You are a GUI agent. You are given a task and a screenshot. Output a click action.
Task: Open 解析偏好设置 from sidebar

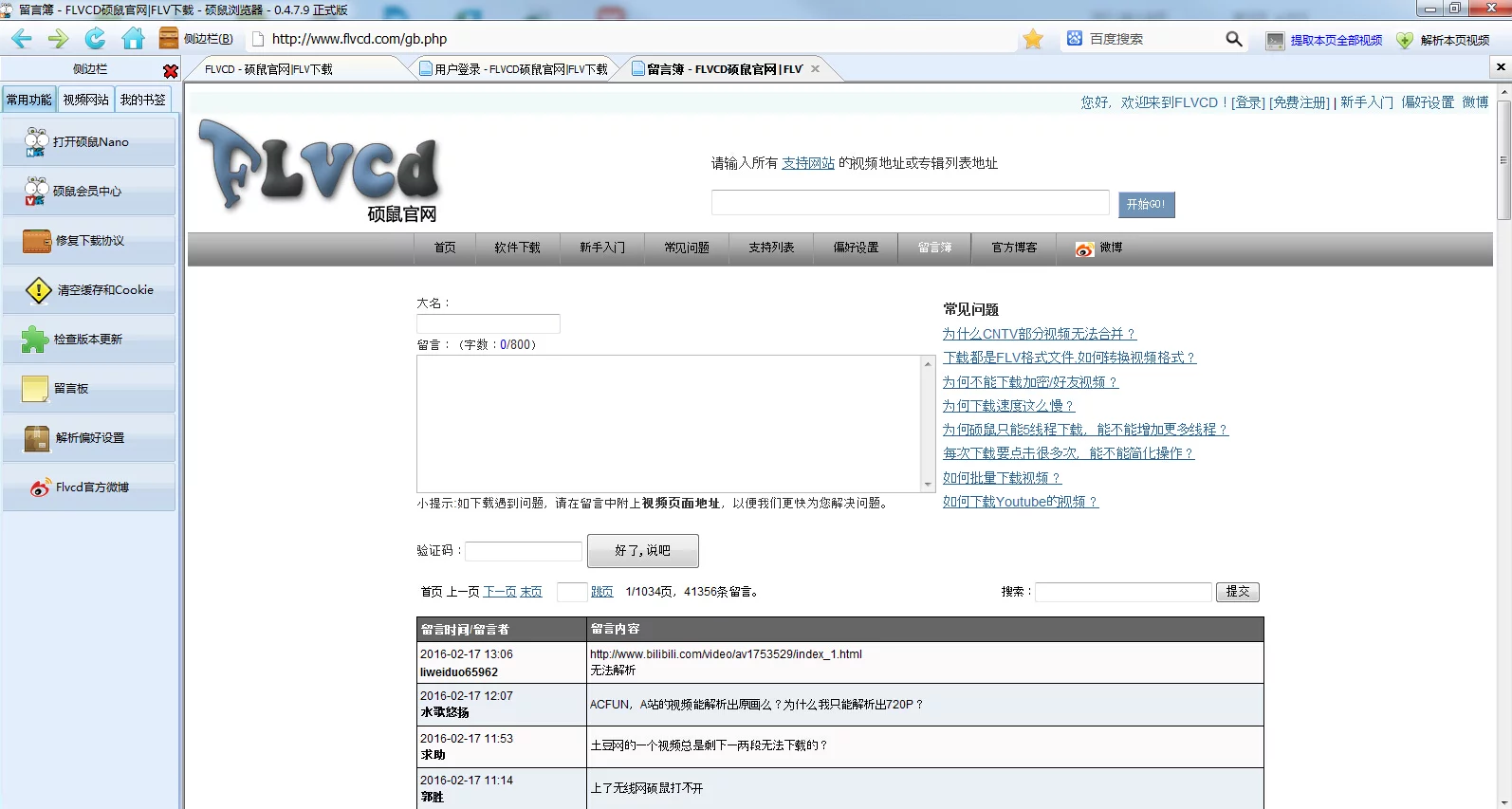[89, 437]
